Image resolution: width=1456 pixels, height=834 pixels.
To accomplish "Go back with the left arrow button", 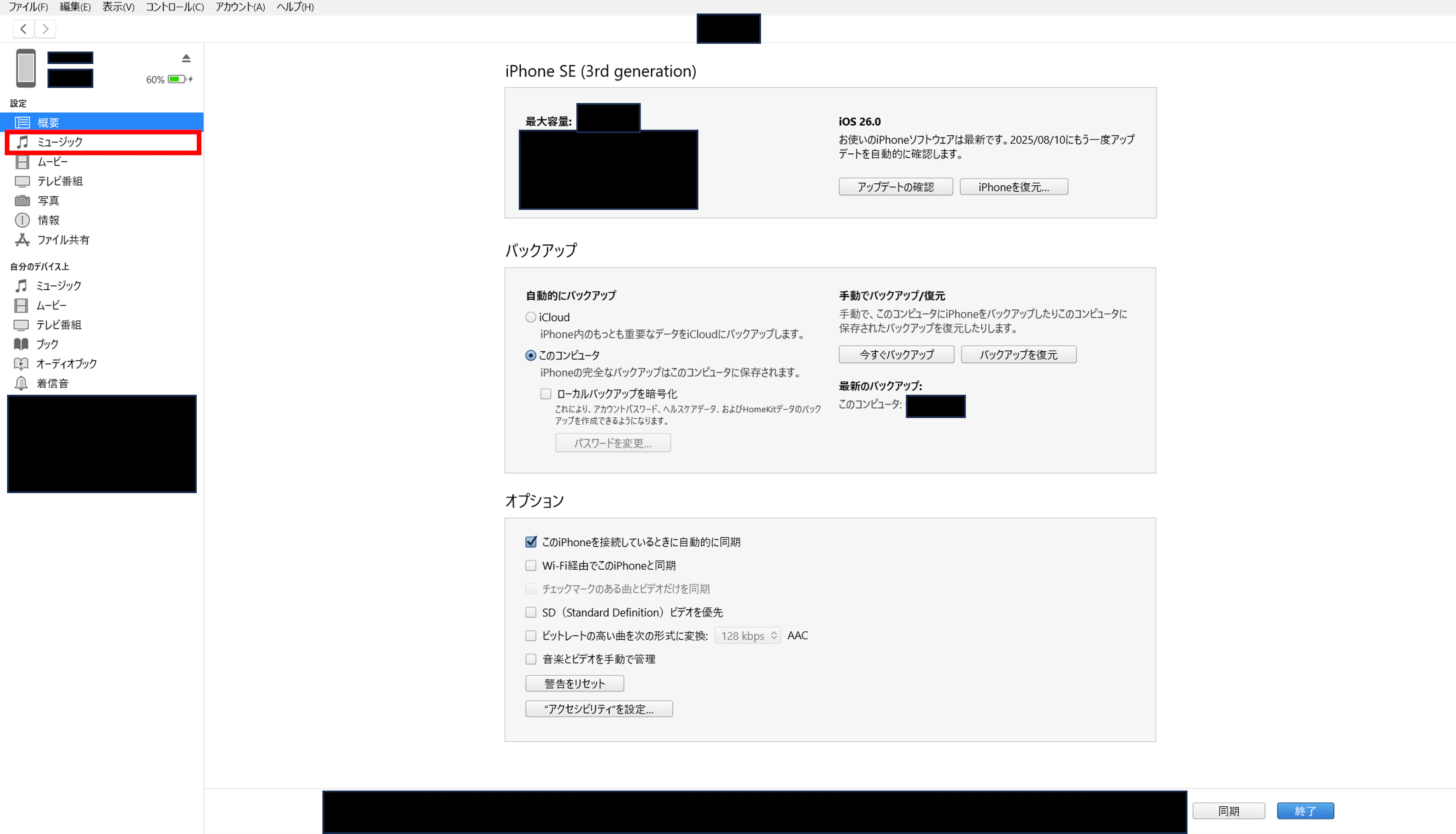I will [24, 29].
